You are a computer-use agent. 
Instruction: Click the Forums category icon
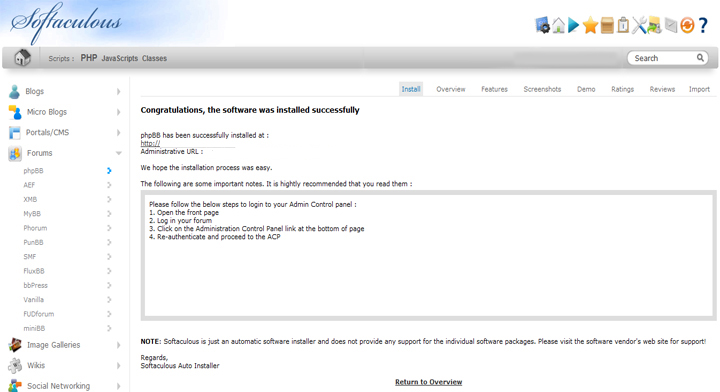[x=15, y=153]
